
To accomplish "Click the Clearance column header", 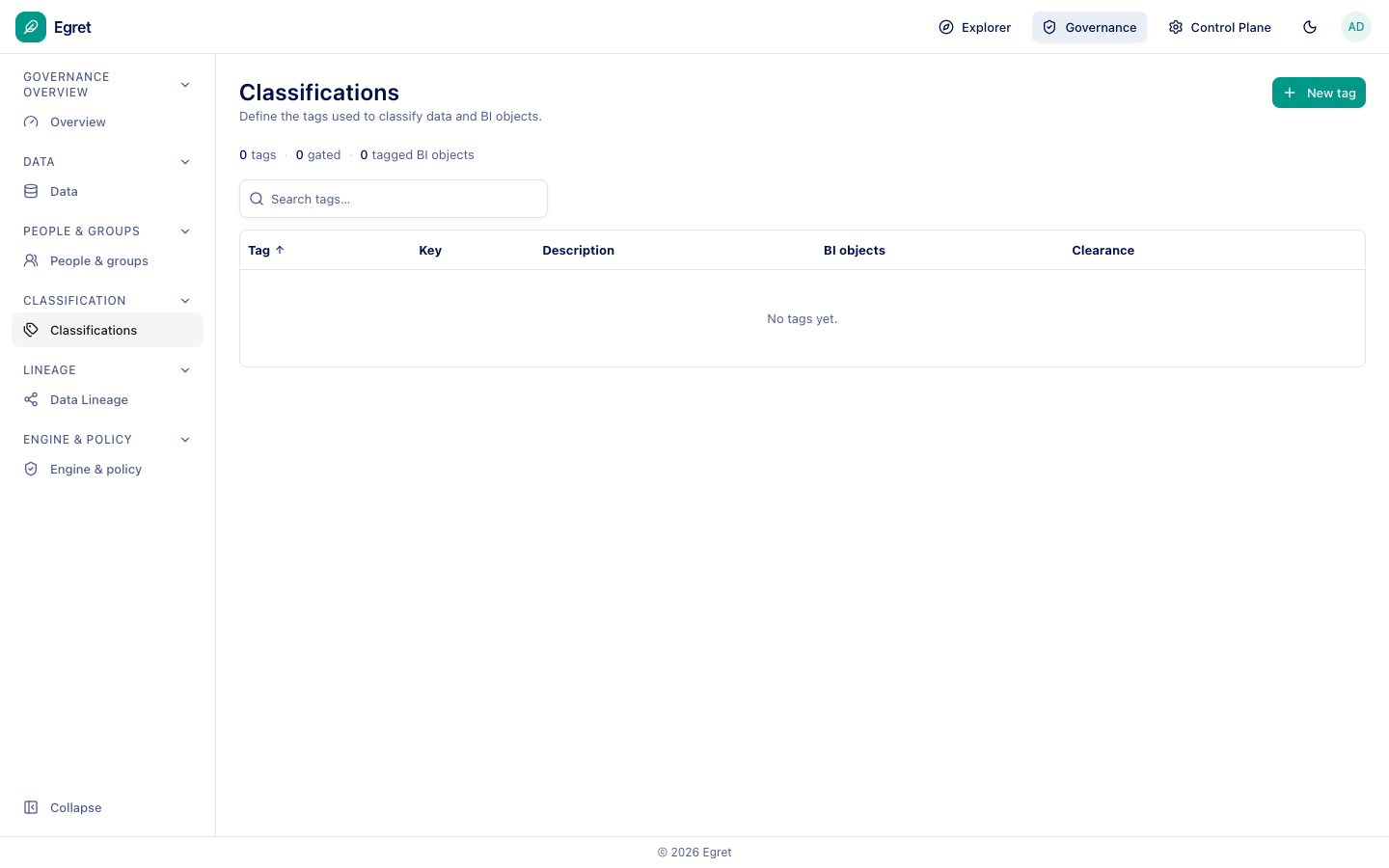I will (1103, 251).
